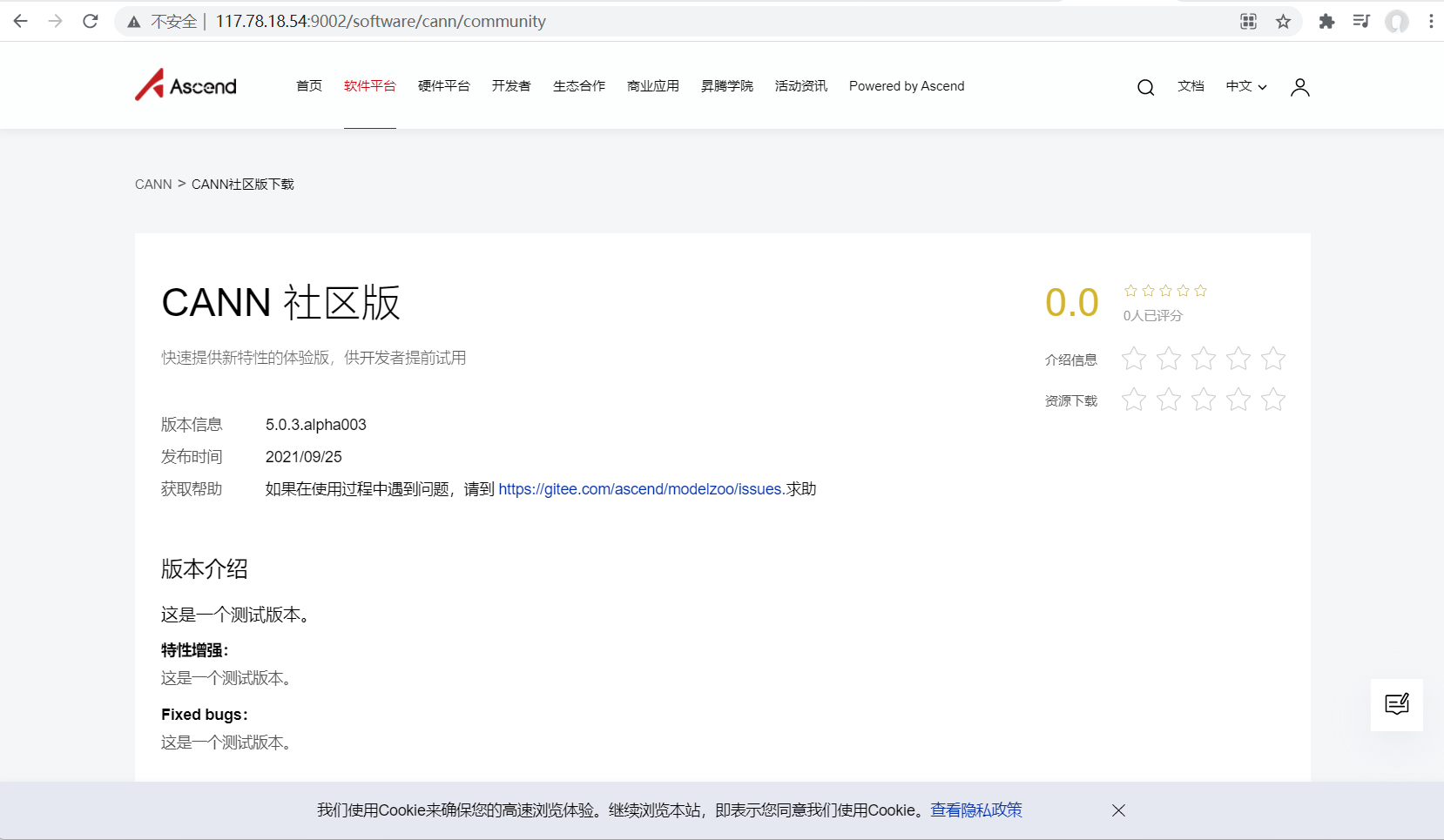
Task: Reload the page with refresh icon
Action: [x=91, y=21]
